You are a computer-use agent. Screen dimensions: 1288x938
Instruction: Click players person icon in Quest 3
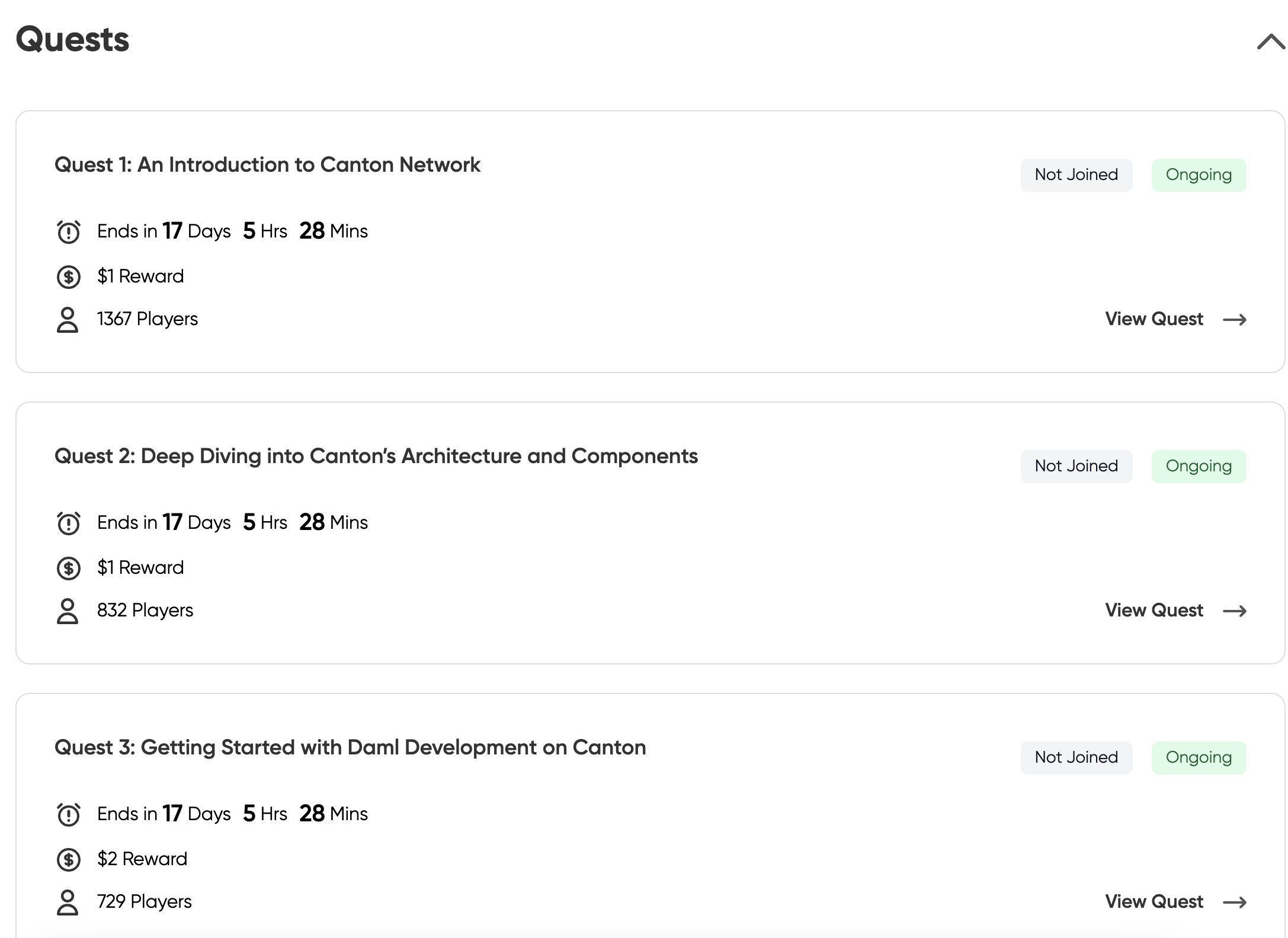pyautogui.click(x=68, y=902)
